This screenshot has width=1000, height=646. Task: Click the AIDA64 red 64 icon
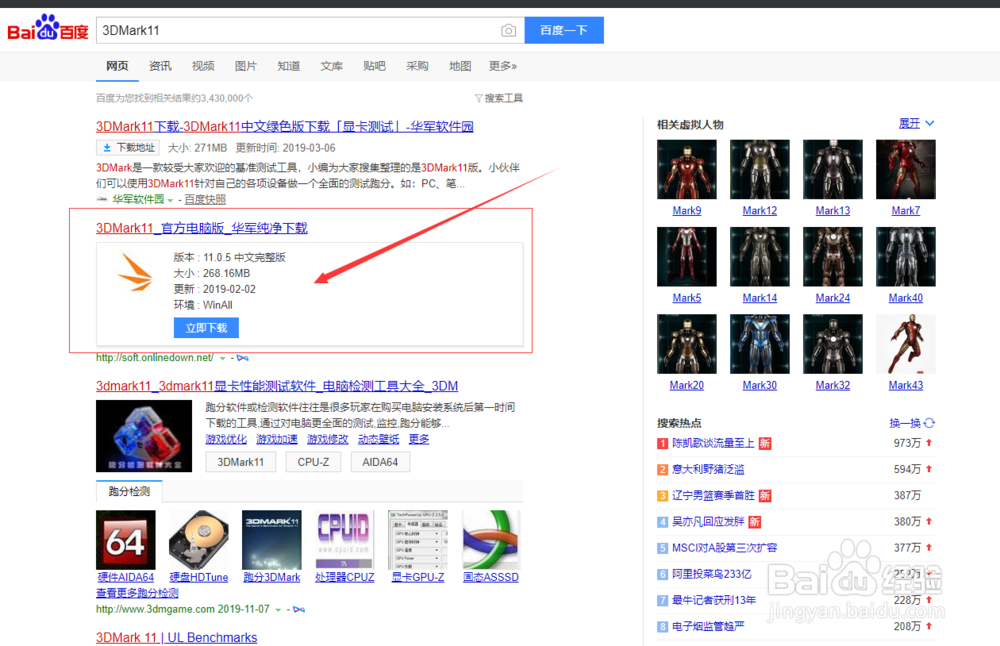point(126,540)
